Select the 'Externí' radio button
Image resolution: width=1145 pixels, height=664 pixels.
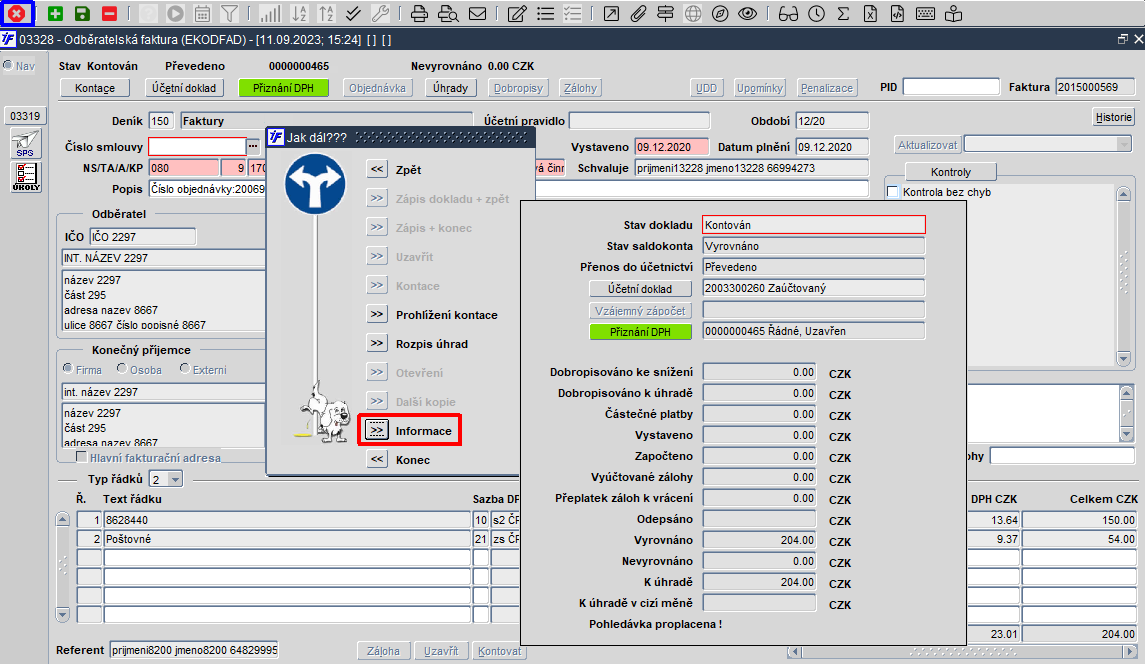click(185, 369)
